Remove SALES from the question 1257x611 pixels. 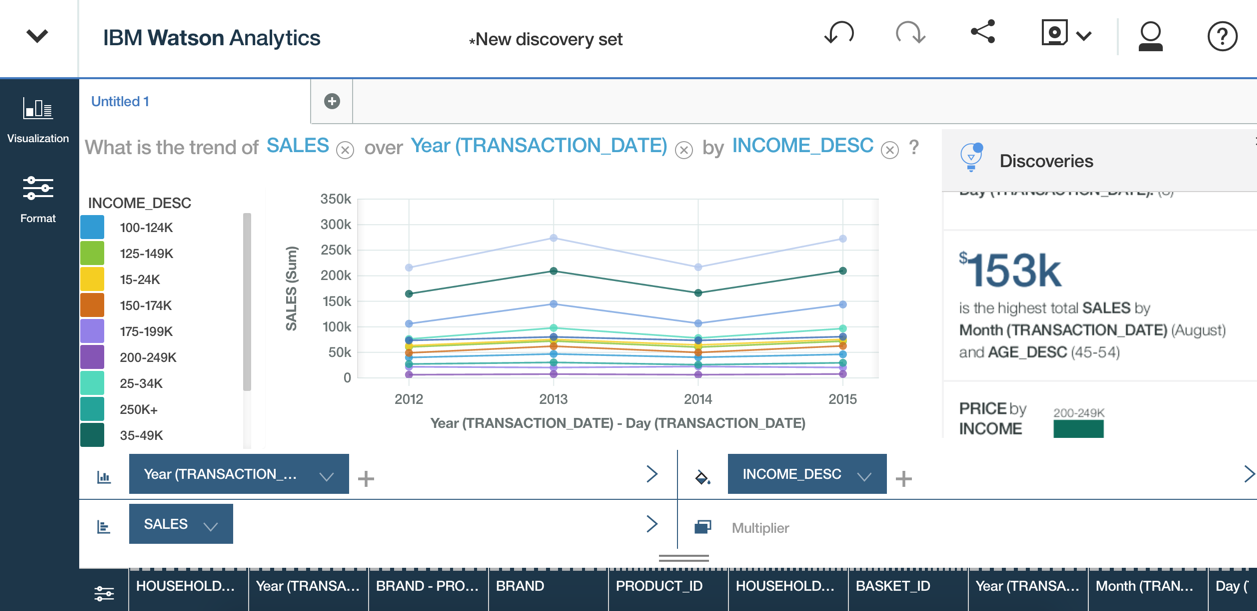coord(345,150)
